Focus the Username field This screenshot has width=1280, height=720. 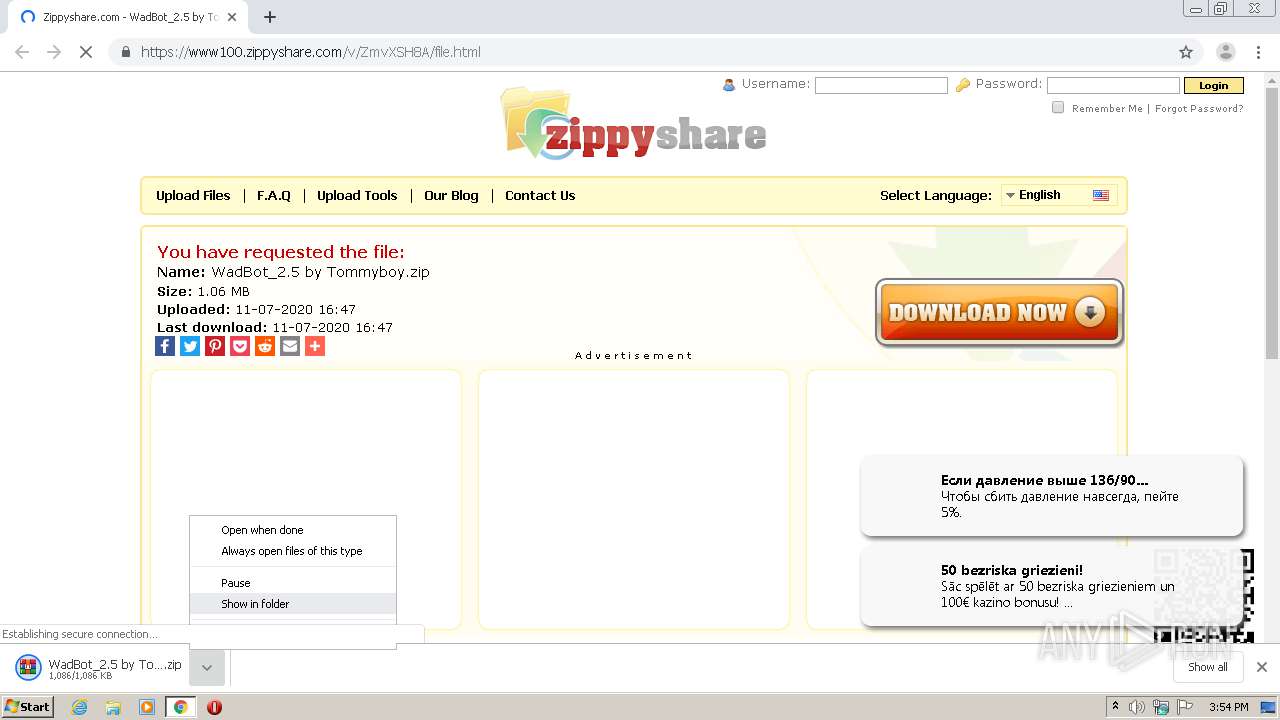click(881, 86)
